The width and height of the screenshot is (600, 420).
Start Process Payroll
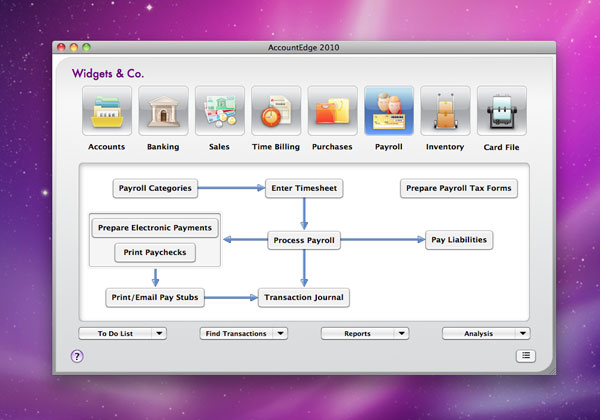[304, 240]
